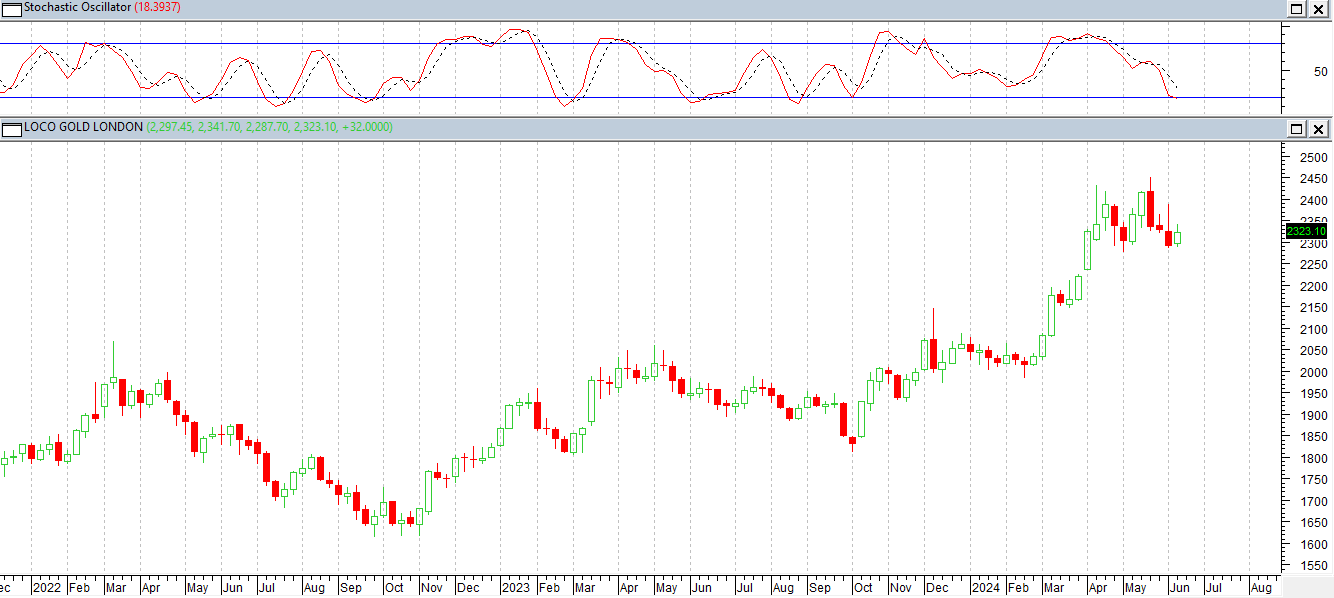The width and height of the screenshot is (1334, 598).
Task: Click the 2100 price axis label
Action: [x=1313, y=330]
